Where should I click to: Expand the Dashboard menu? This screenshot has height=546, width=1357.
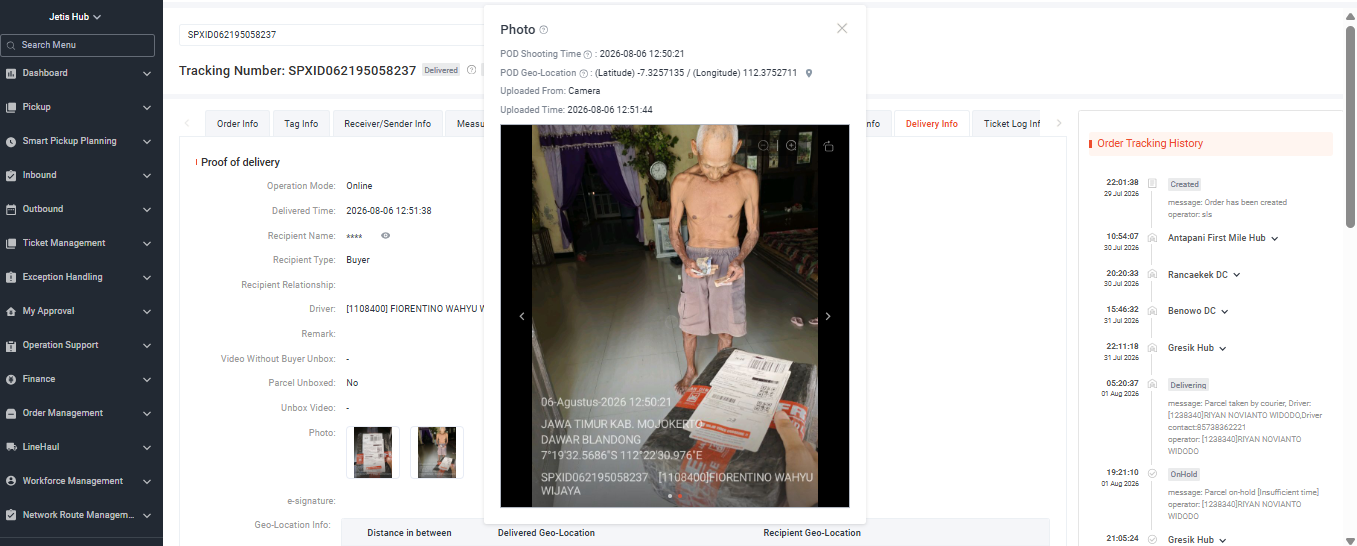click(147, 74)
